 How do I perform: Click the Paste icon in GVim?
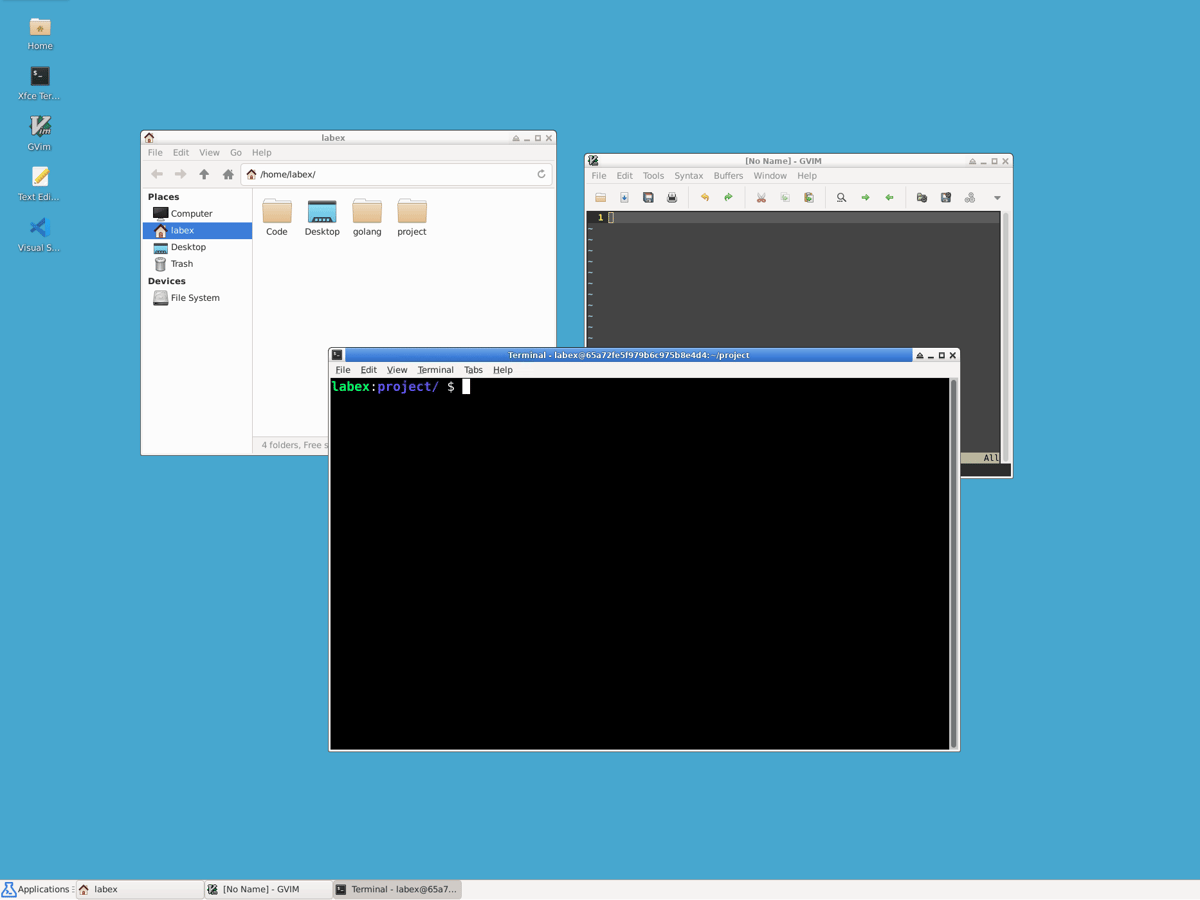tap(808, 197)
